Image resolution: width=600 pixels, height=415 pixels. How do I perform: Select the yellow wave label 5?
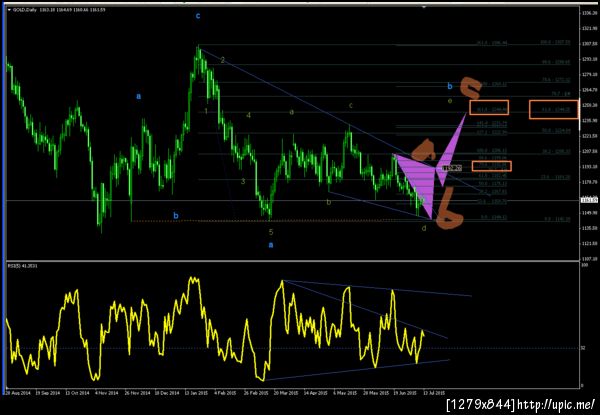pyautogui.click(x=271, y=232)
